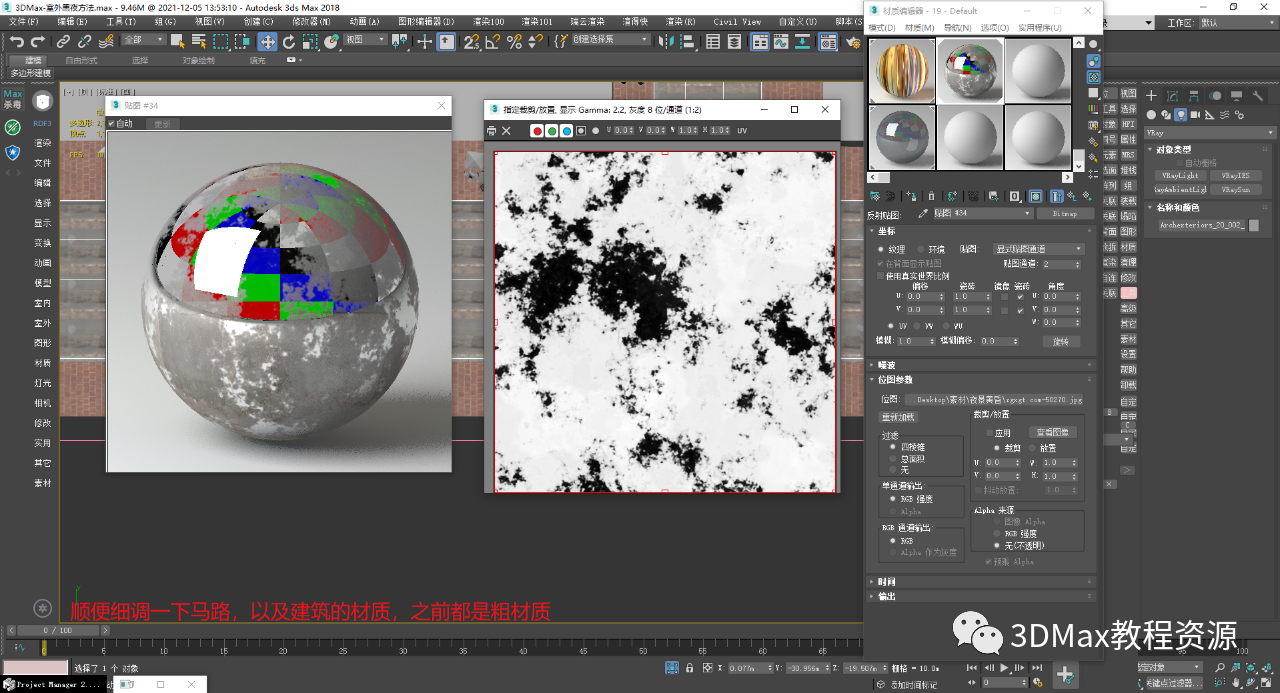Select the Select and Move tool
Viewport: 1280px width, 693px height.
point(267,42)
